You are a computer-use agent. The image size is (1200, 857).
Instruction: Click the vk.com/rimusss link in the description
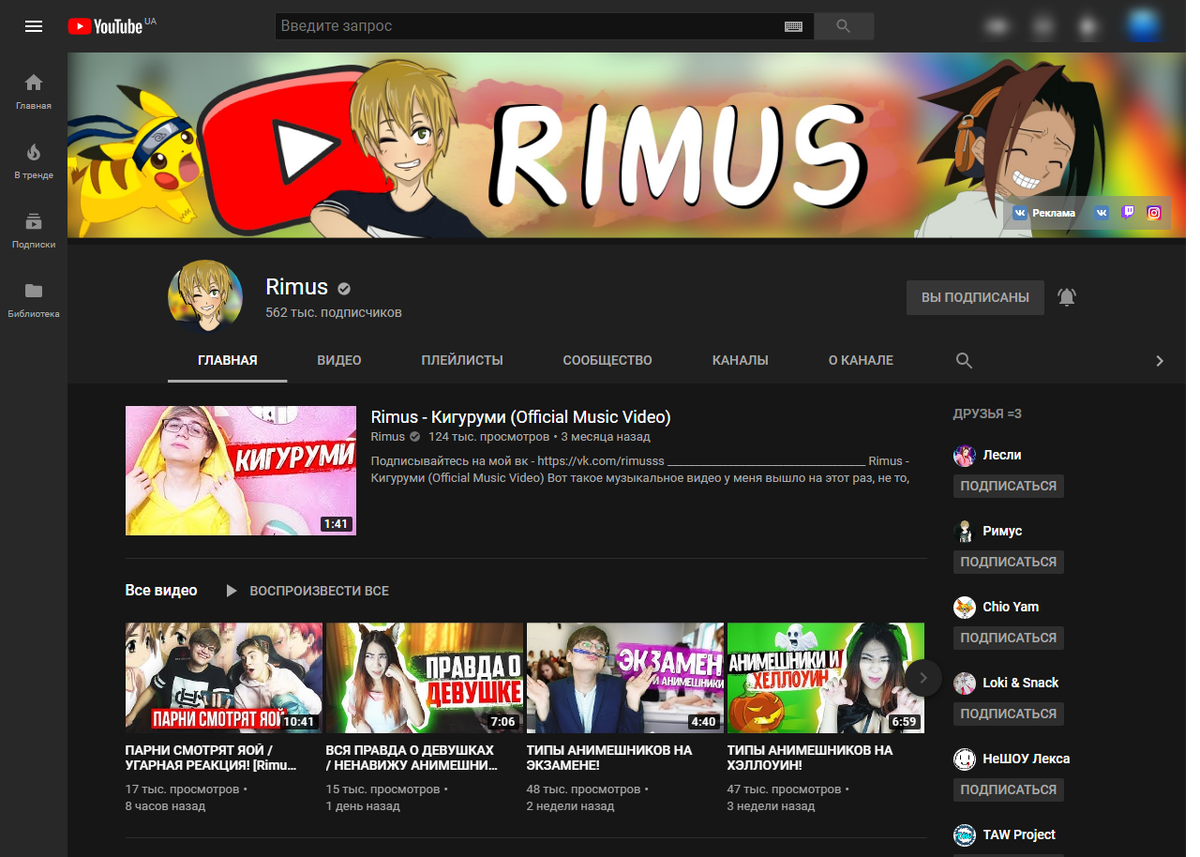tap(600, 461)
